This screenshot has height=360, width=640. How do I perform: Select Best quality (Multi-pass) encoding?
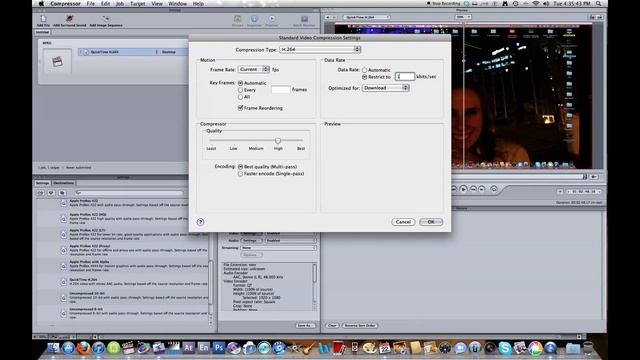coord(240,167)
